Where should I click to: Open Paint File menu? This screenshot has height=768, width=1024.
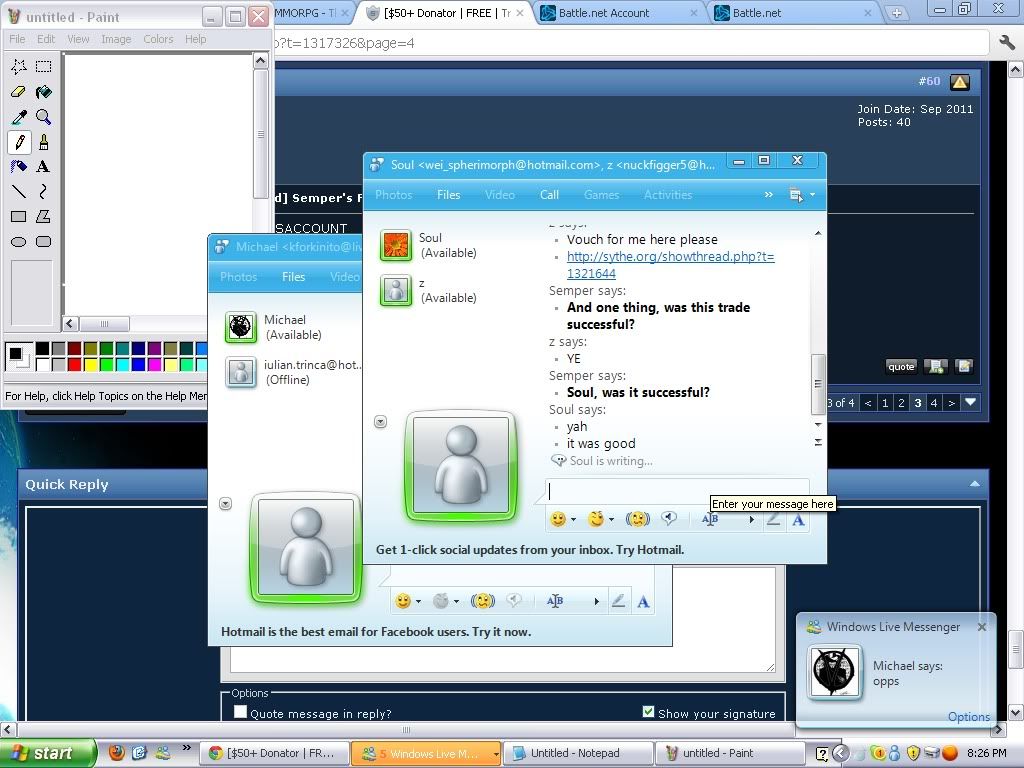(x=17, y=39)
